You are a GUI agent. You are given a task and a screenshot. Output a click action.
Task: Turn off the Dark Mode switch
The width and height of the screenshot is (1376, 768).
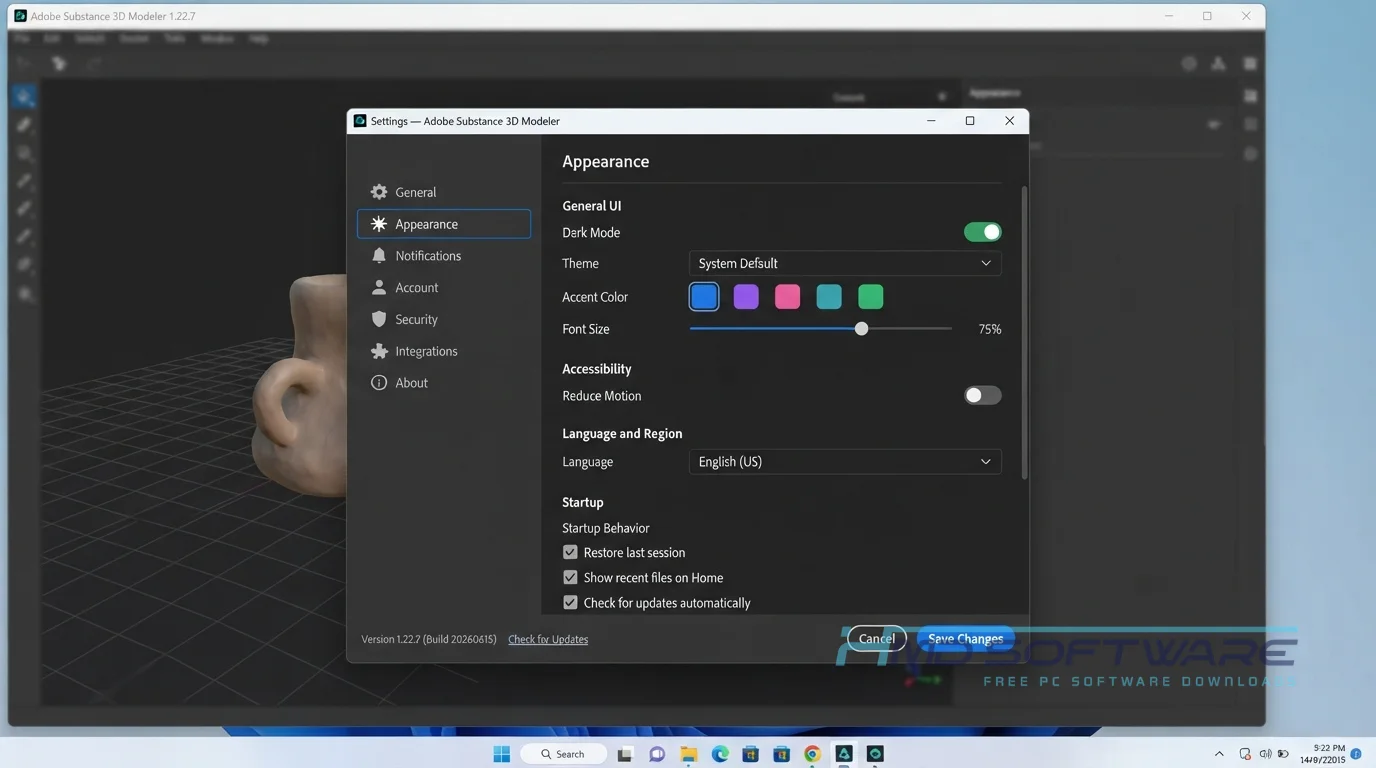point(982,232)
